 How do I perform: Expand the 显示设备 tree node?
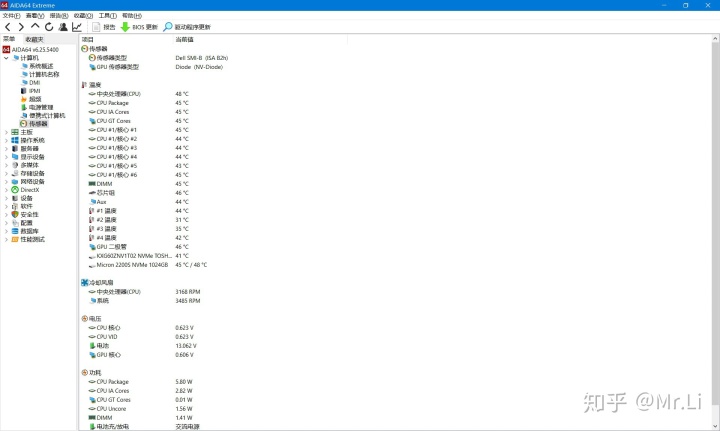coord(6,157)
